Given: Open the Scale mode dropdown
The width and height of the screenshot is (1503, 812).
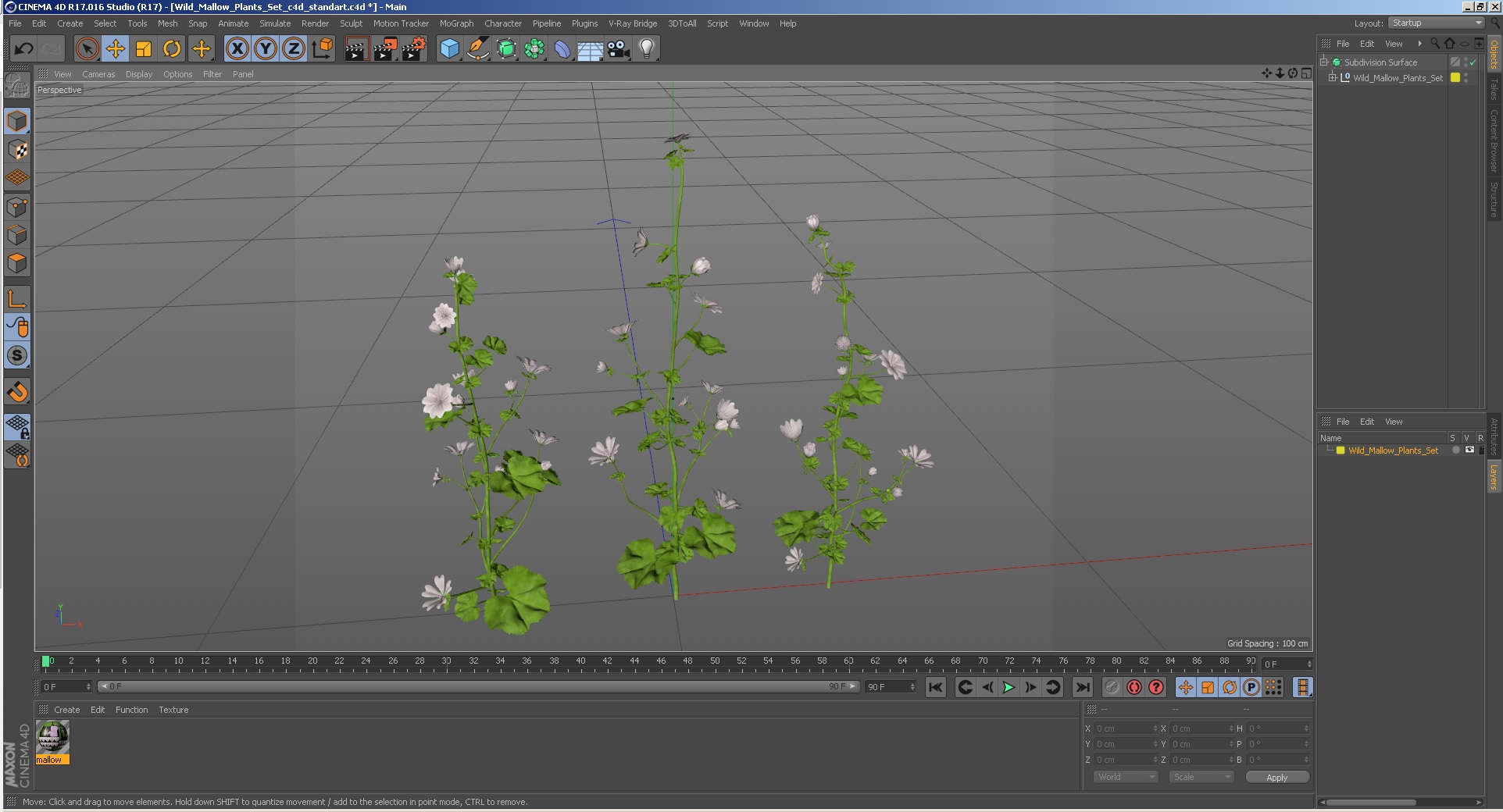Looking at the screenshot, I should (1201, 777).
